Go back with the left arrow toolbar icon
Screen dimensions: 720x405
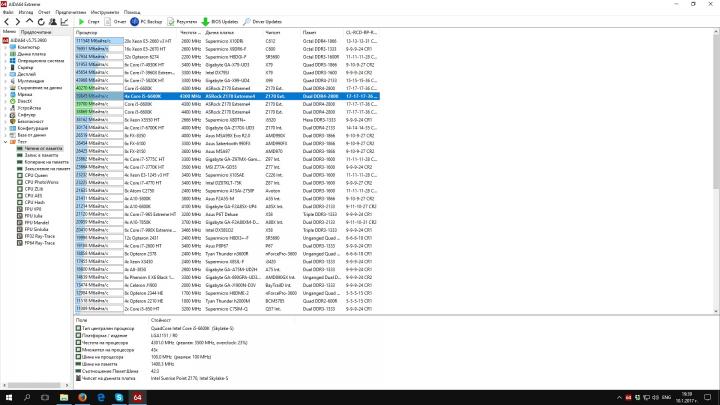[x=6, y=22]
